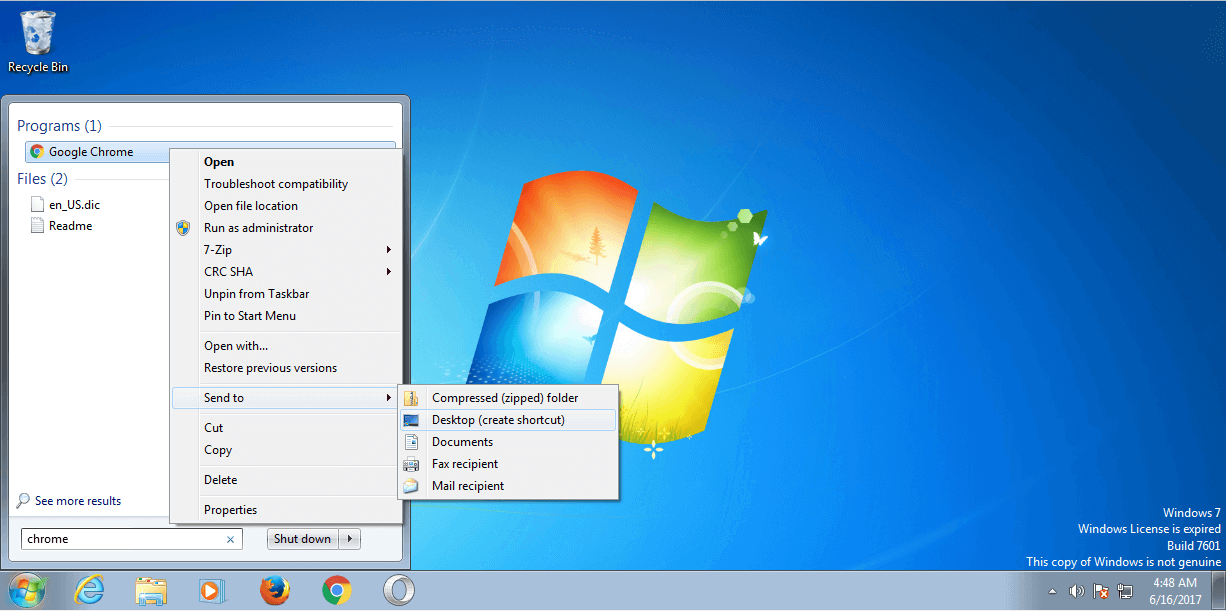Open Windows Explorer from the taskbar
The image size is (1226, 611).
pyautogui.click(x=151, y=591)
